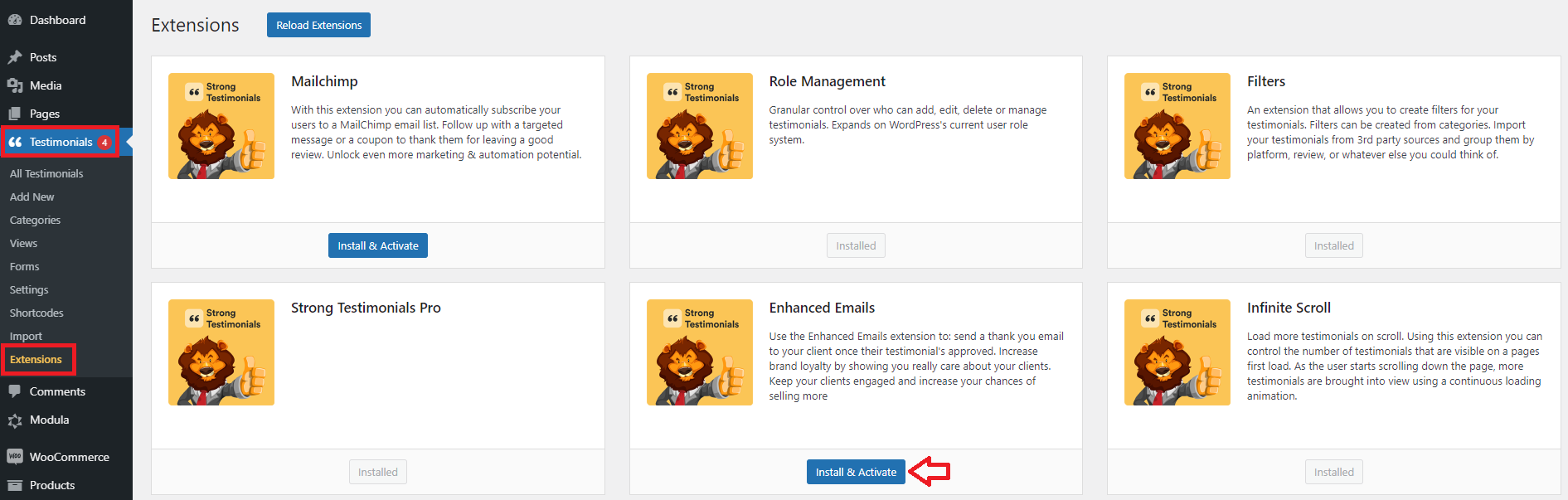1568x500 pixels.
Task: Click the Strong Testimonials Pro thumbnail
Action: [x=221, y=352]
